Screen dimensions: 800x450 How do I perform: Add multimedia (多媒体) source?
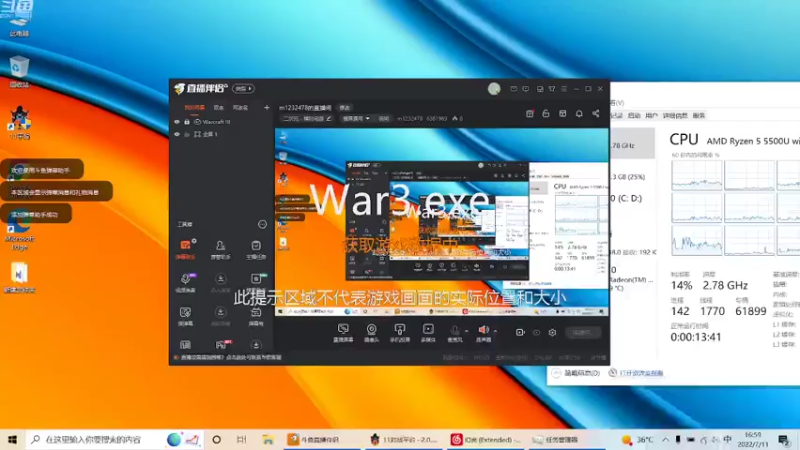pyautogui.click(x=428, y=333)
